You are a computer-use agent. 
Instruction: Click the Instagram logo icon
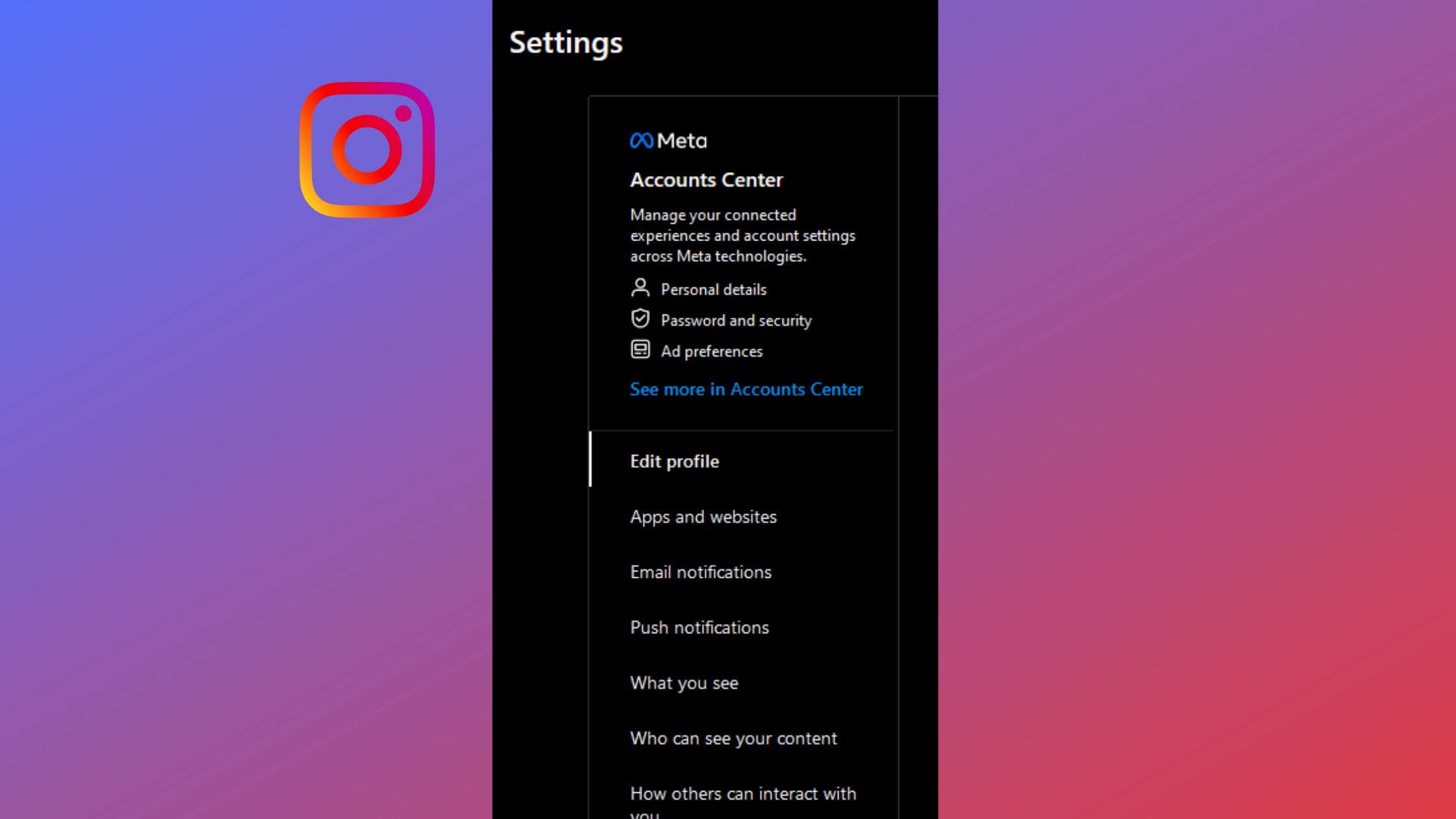tap(367, 149)
